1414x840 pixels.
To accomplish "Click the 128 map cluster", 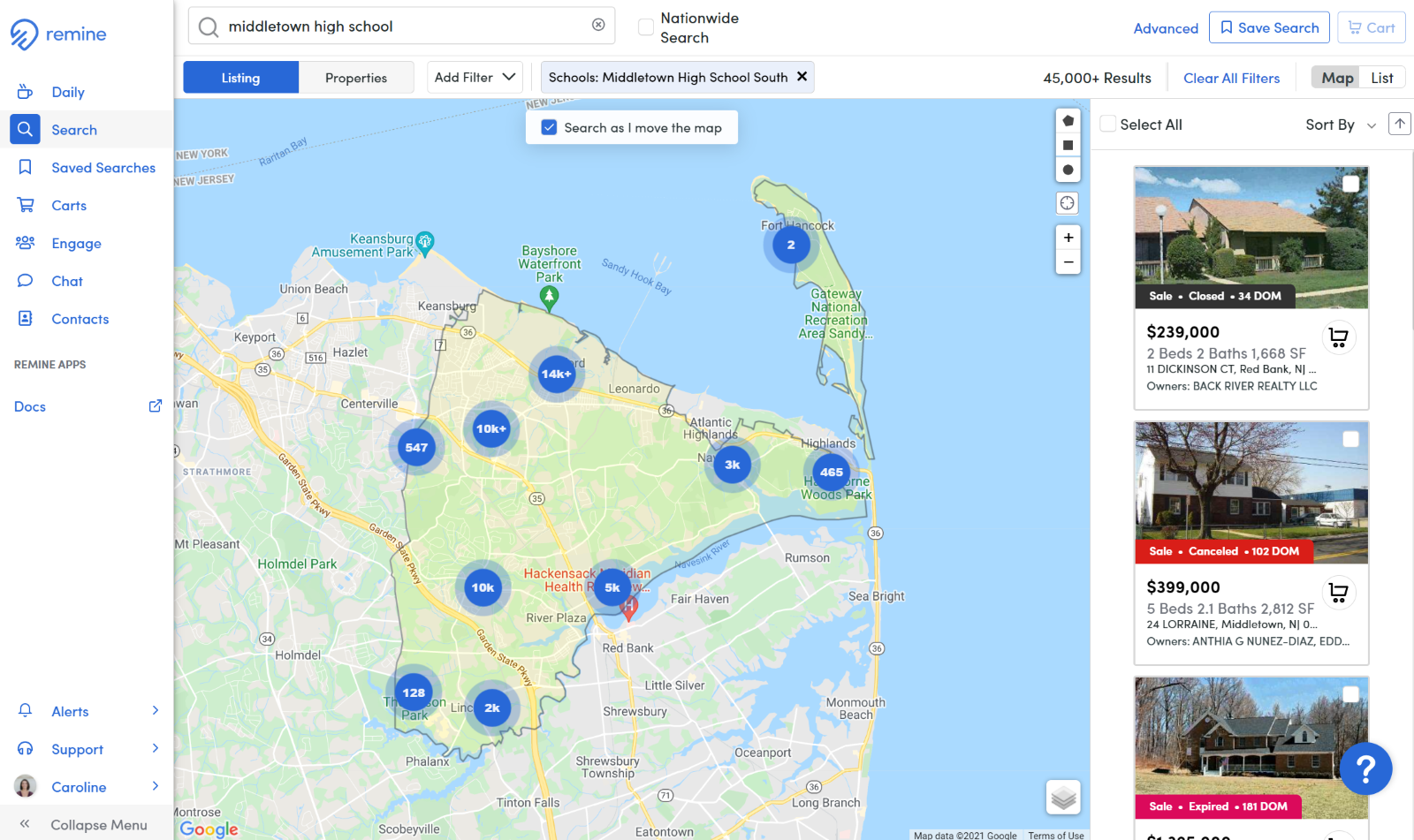I will coord(414,692).
